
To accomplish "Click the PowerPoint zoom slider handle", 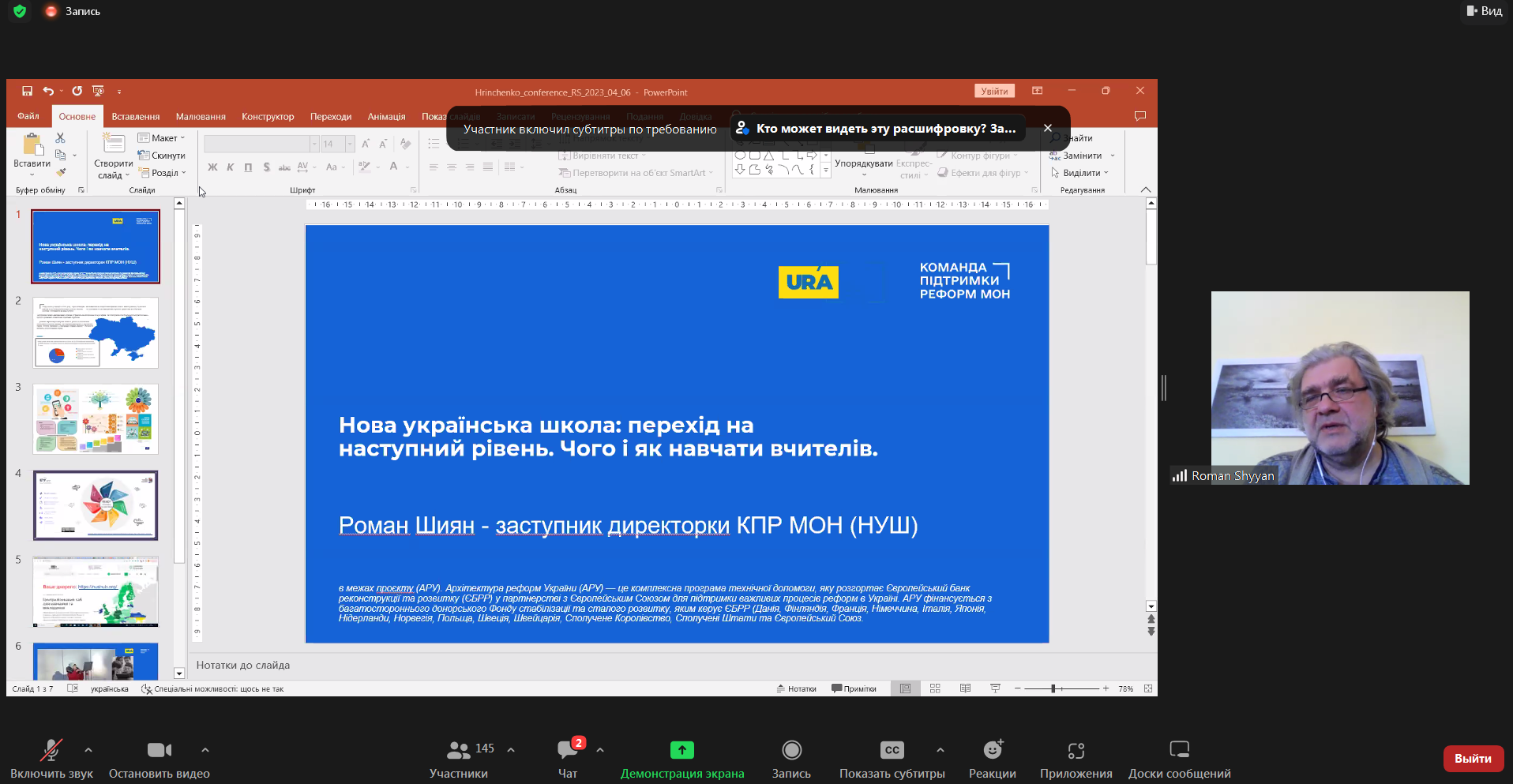I will pos(1053,688).
